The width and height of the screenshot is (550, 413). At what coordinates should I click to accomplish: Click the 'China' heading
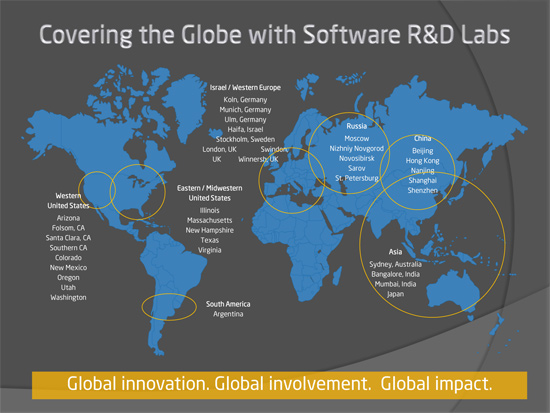coord(422,138)
